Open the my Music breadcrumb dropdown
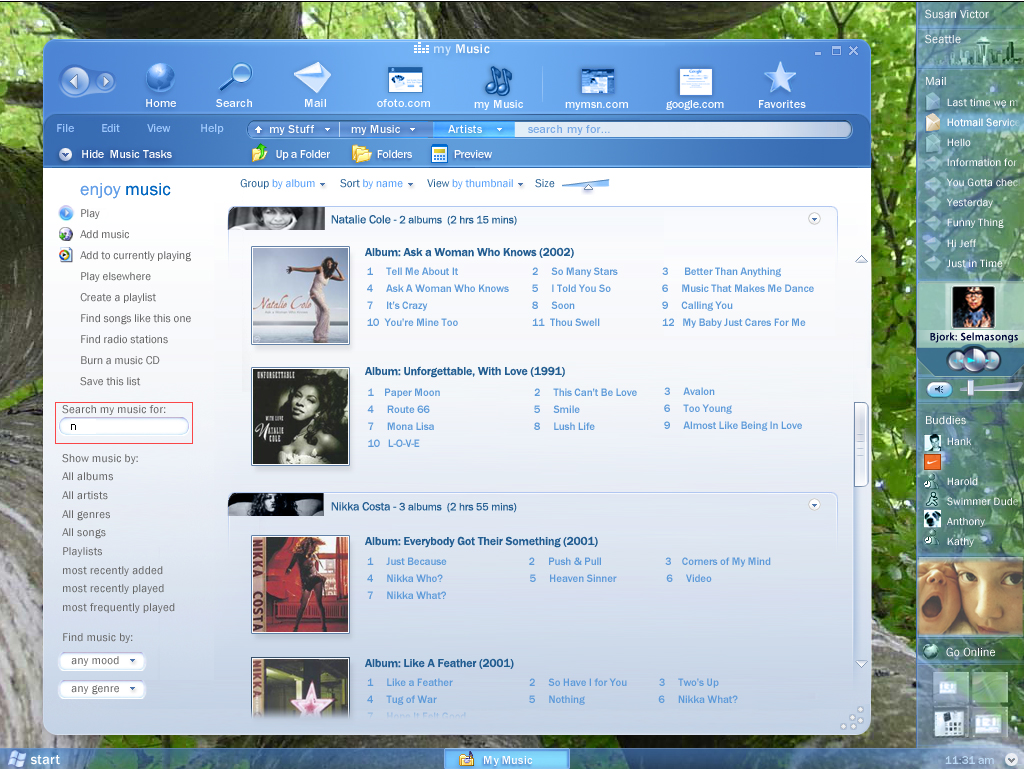This screenshot has width=1024, height=769. 412,129
